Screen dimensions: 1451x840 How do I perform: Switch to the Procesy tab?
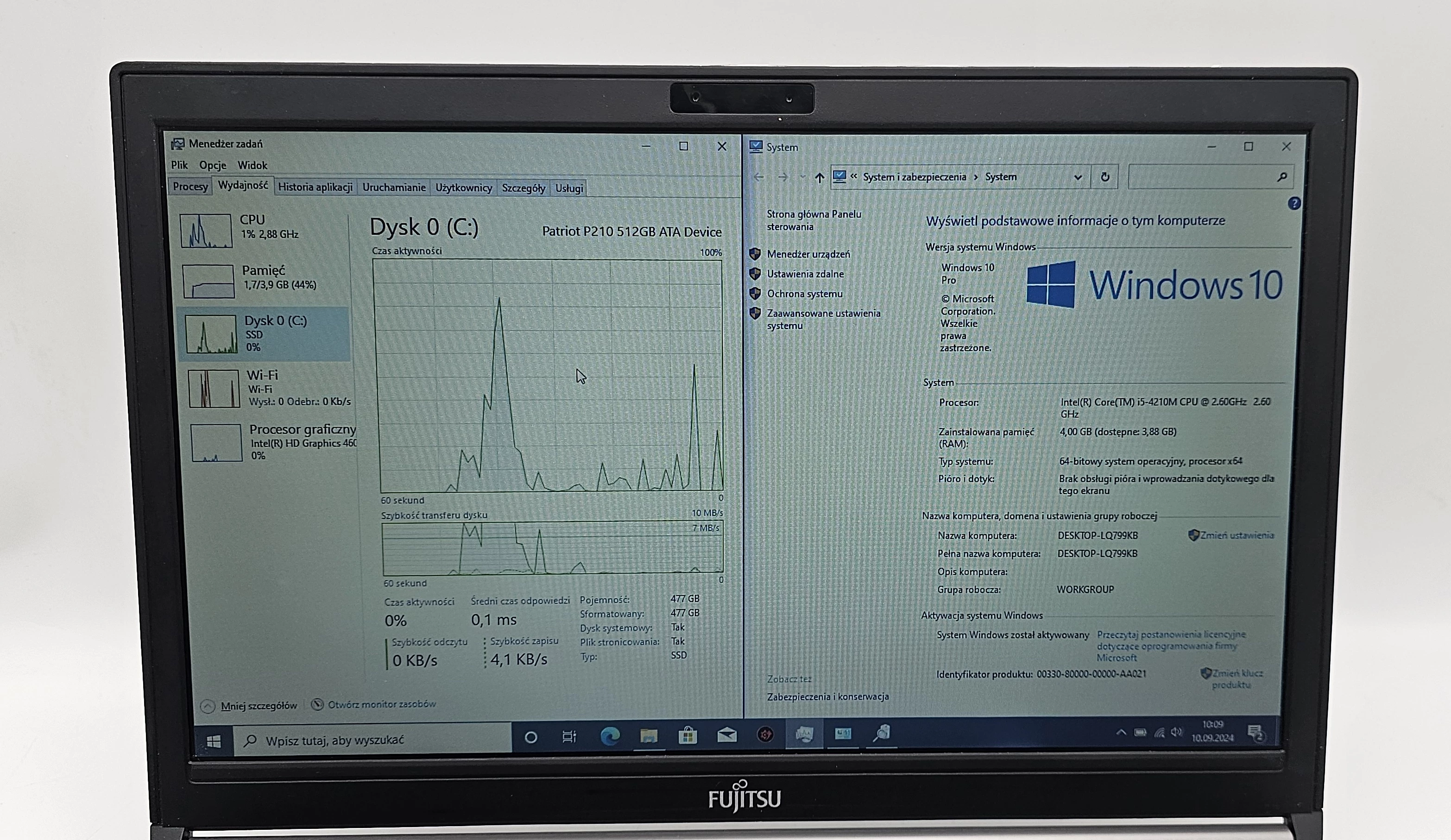click(x=190, y=187)
